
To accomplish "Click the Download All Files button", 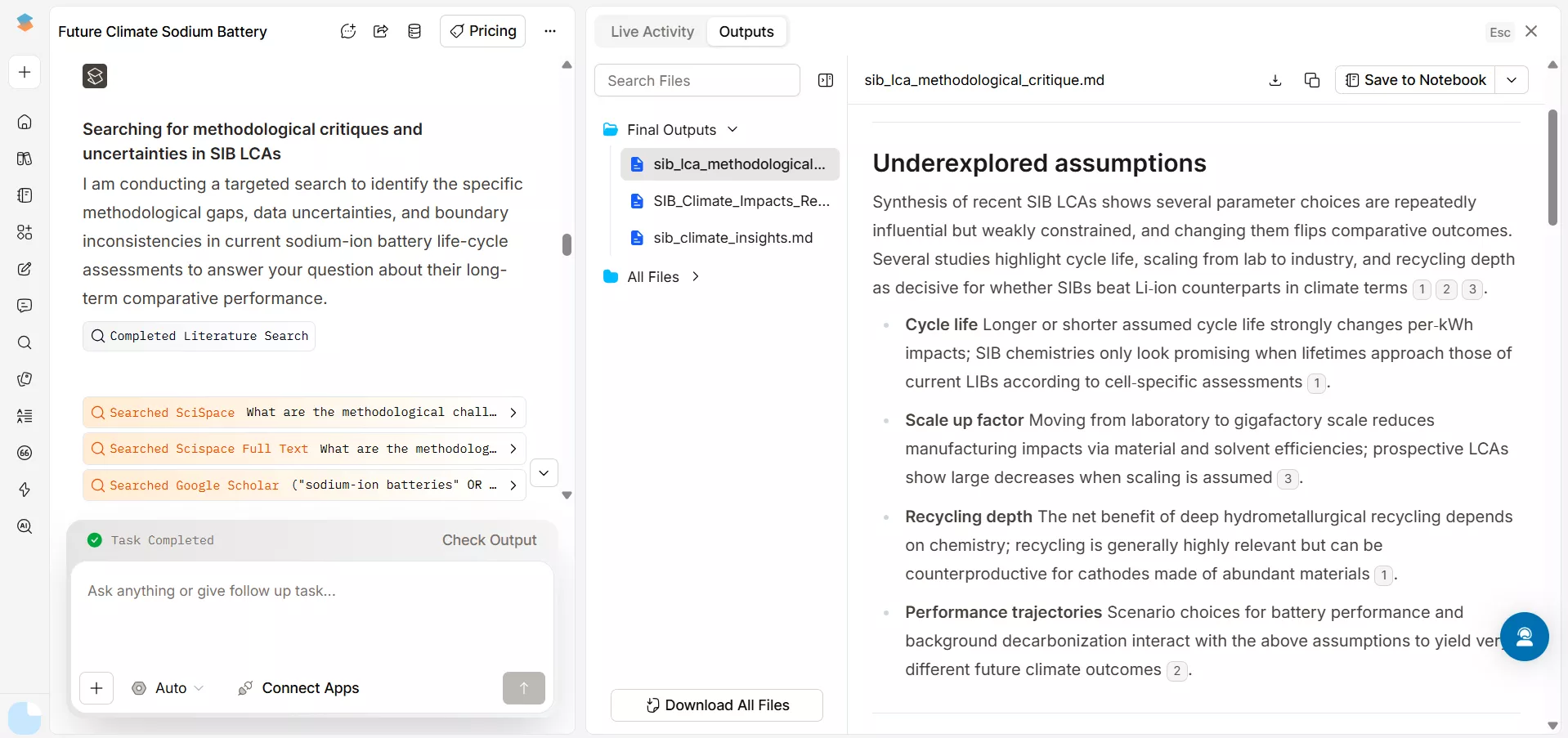I will click(x=717, y=705).
